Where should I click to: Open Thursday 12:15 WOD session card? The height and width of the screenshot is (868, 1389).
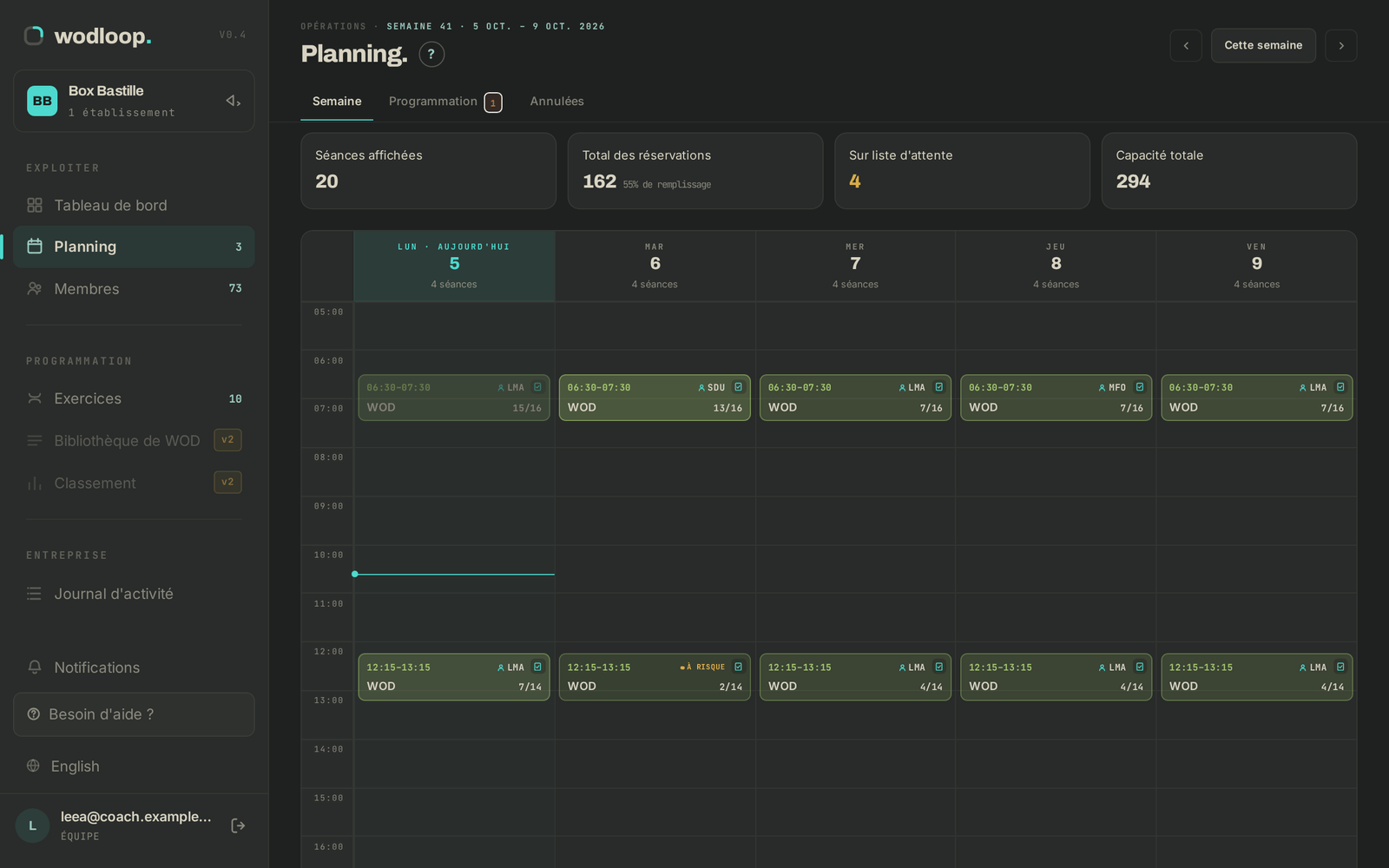click(1056, 677)
